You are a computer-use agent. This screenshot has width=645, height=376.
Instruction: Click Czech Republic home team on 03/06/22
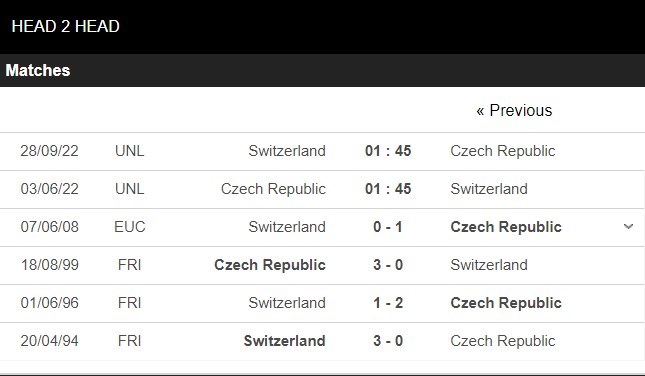point(273,189)
